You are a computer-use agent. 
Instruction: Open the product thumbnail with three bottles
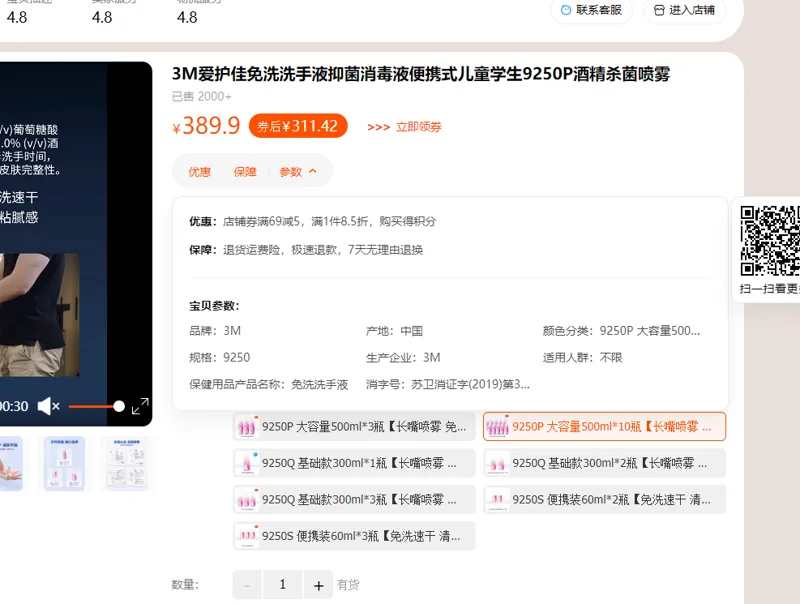64,463
